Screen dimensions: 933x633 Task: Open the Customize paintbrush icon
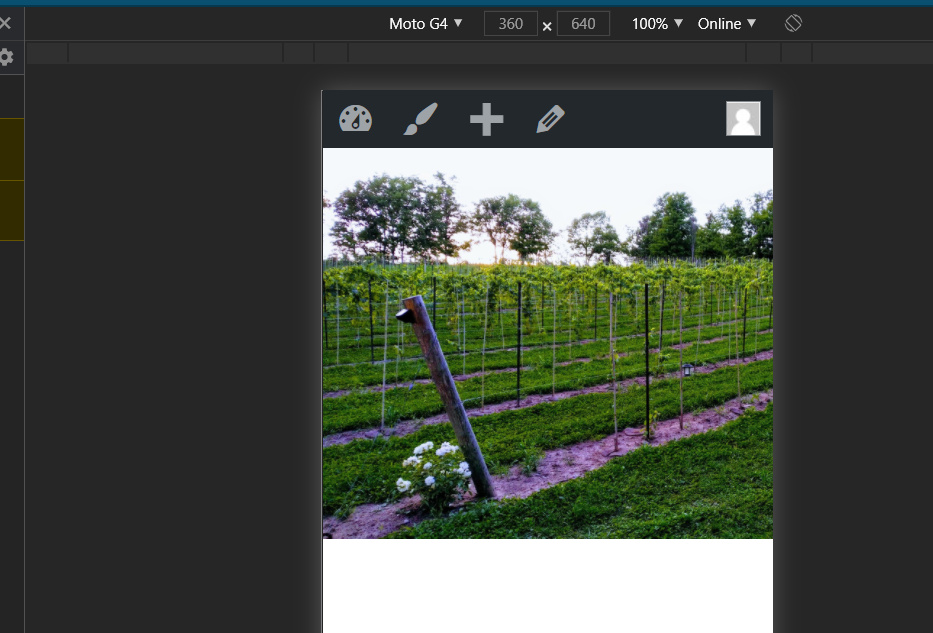(x=421, y=118)
